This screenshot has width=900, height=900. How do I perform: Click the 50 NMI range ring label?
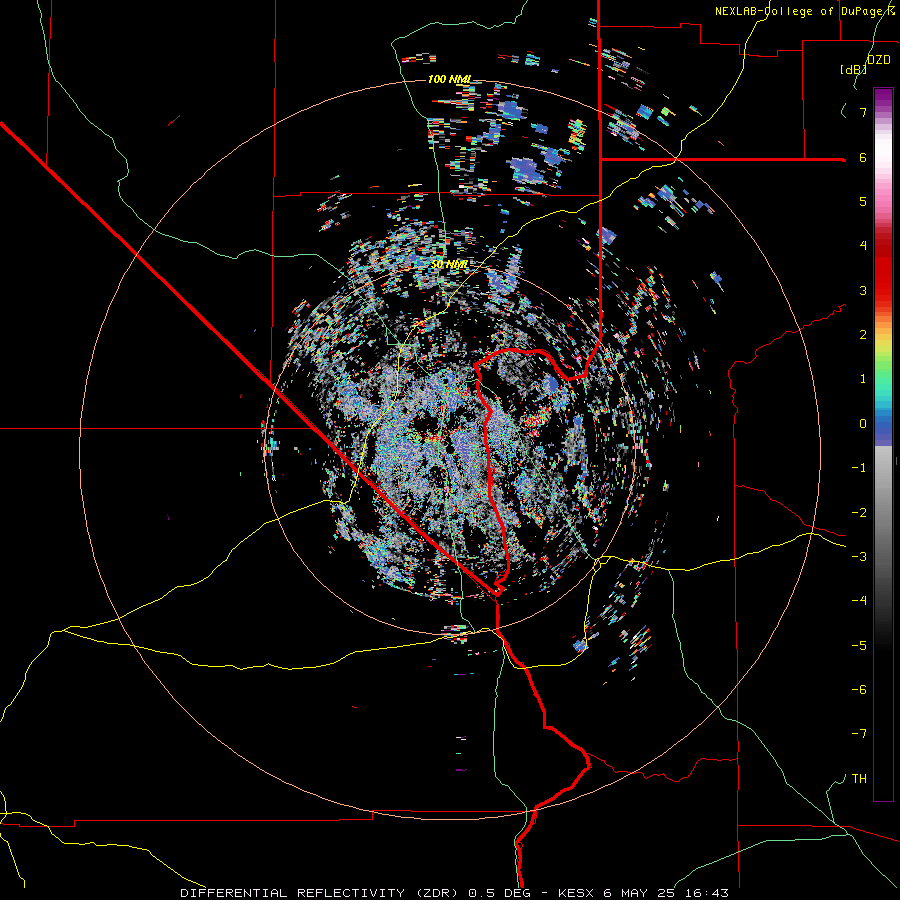point(449,264)
